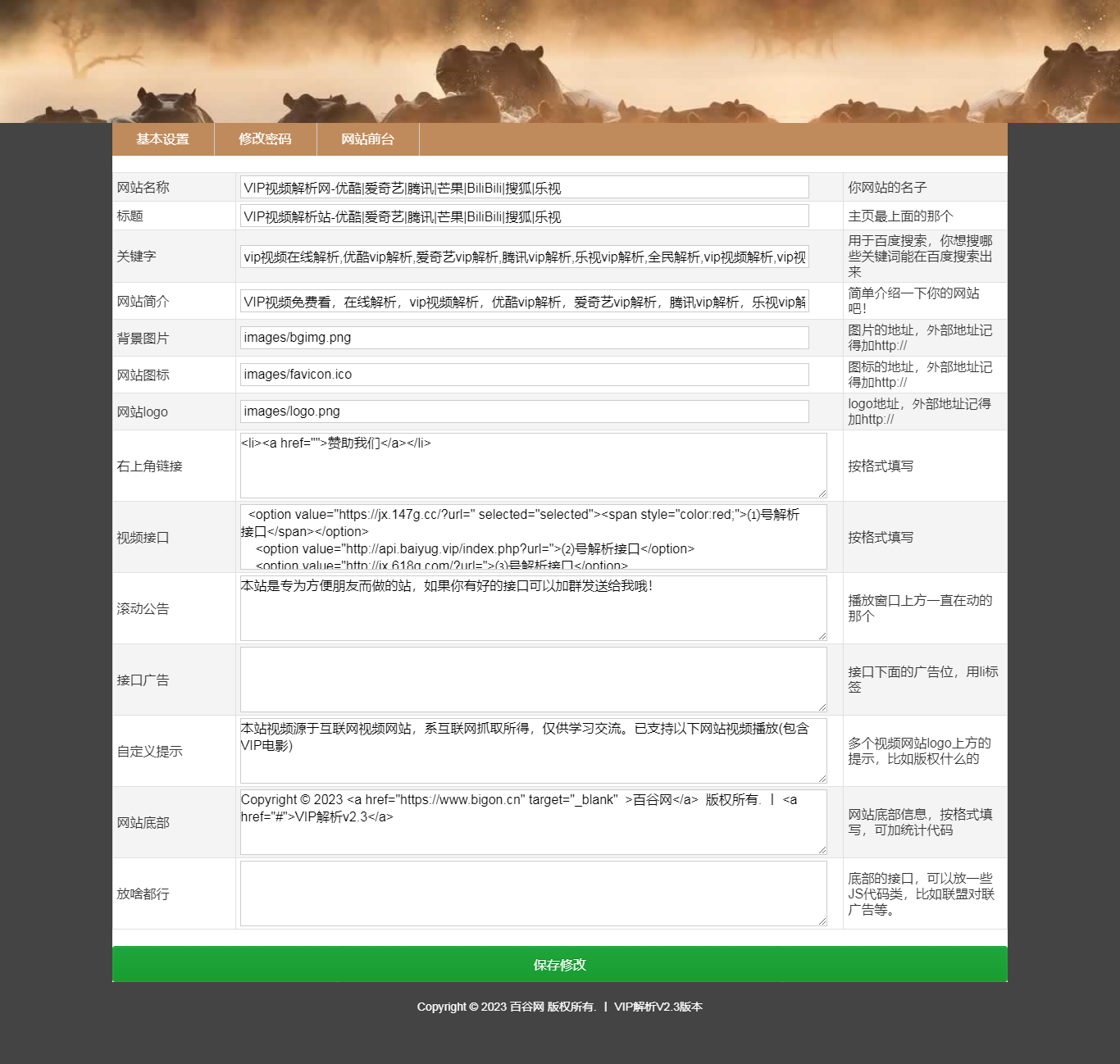This screenshot has height=1064, width=1120.
Task: Click the 放啥都行 textarea resize handle
Action: click(822, 921)
